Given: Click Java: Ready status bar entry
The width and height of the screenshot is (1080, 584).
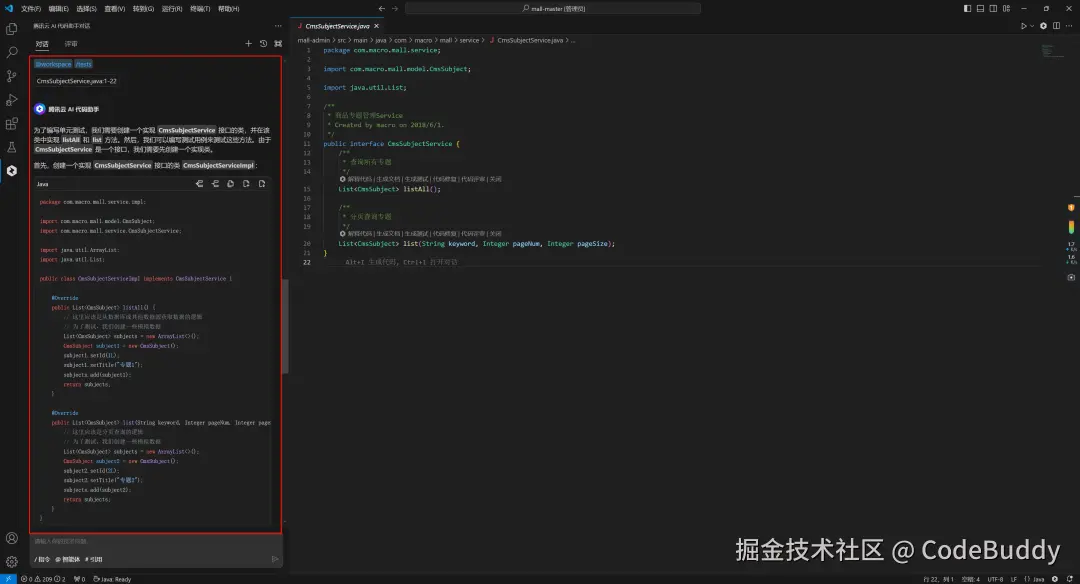Looking at the screenshot, I should (112, 579).
